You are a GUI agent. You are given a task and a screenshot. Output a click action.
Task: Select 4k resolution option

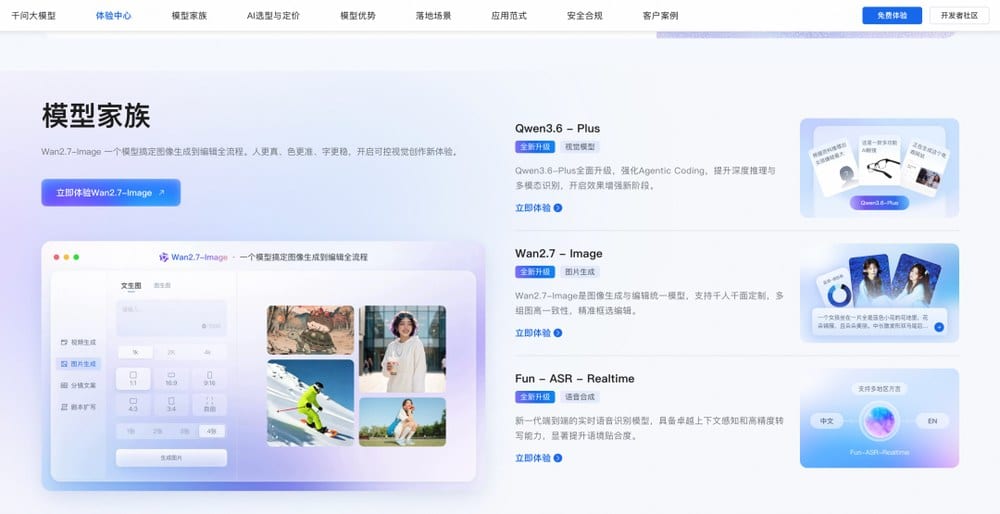pyautogui.click(x=207, y=352)
